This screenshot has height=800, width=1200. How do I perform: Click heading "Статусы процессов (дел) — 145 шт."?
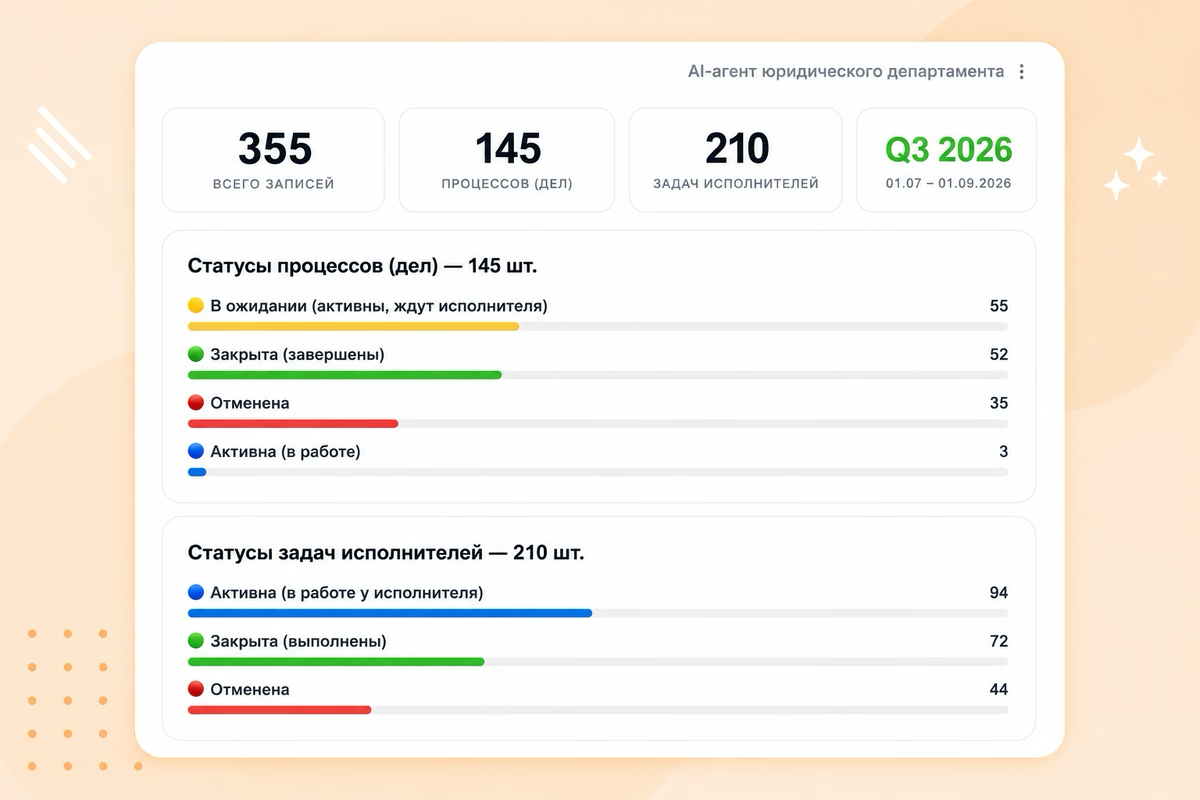pos(362,266)
